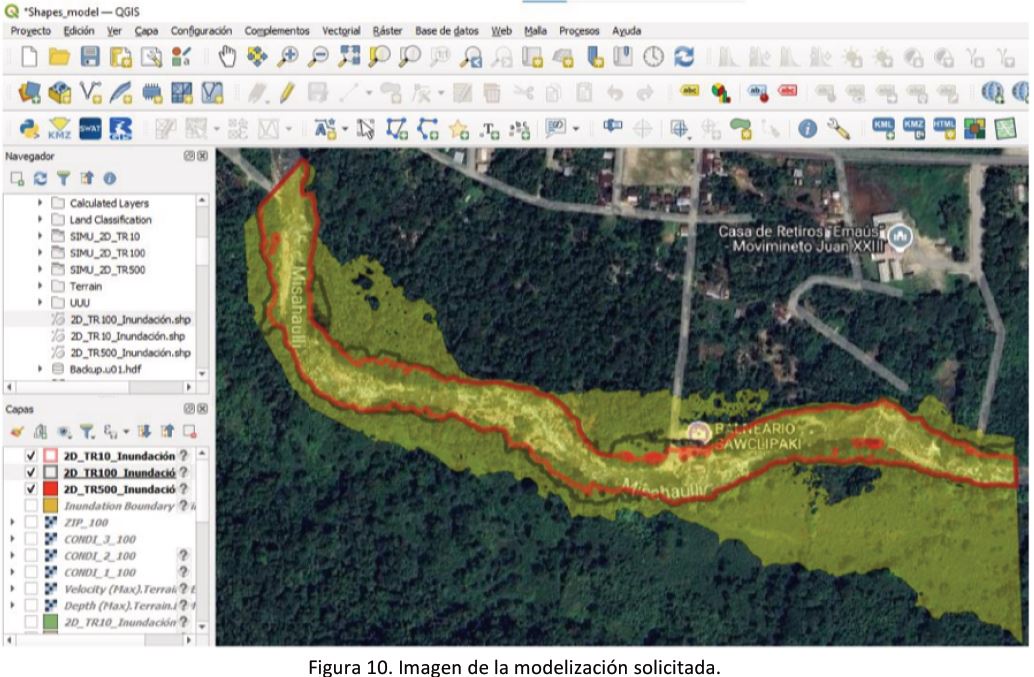The width and height of the screenshot is (1034, 677).
Task: Expand the Terrain folder in Navegador
Action: coord(41,285)
